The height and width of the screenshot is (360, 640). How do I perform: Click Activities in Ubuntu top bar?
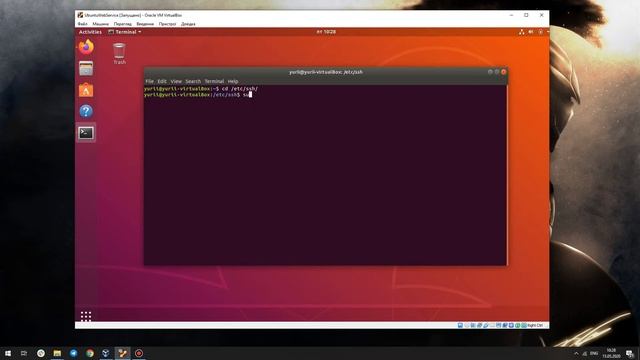pos(90,32)
